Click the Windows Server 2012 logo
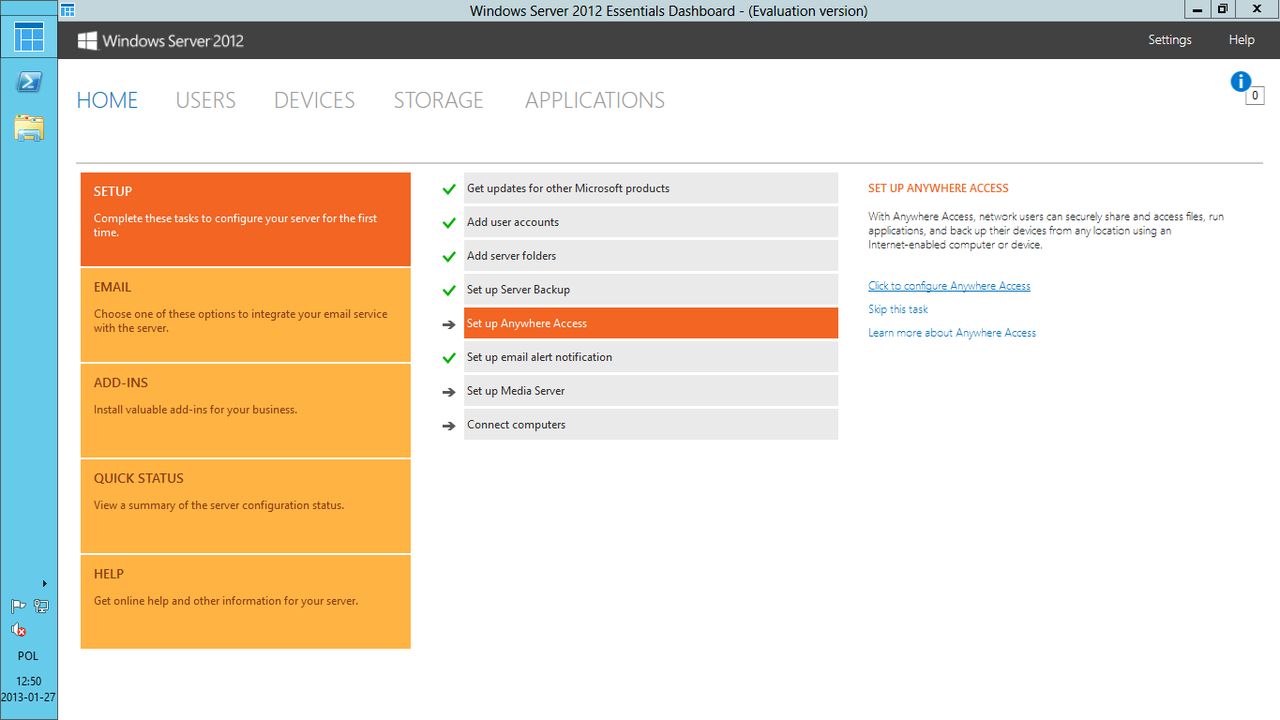The image size is (1280, 720). (x=161, y=41)
